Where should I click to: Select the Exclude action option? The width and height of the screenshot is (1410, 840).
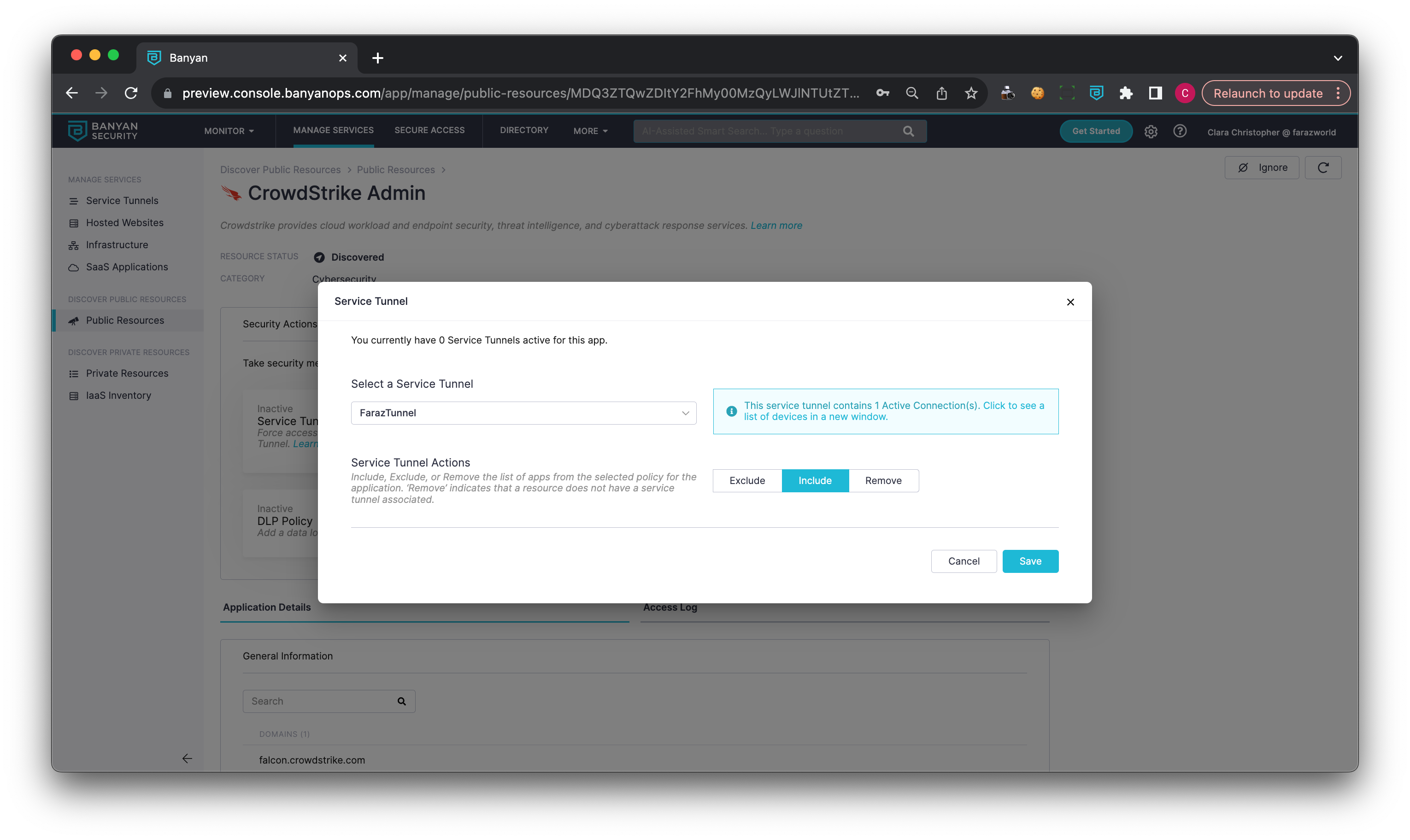point(747,481)
